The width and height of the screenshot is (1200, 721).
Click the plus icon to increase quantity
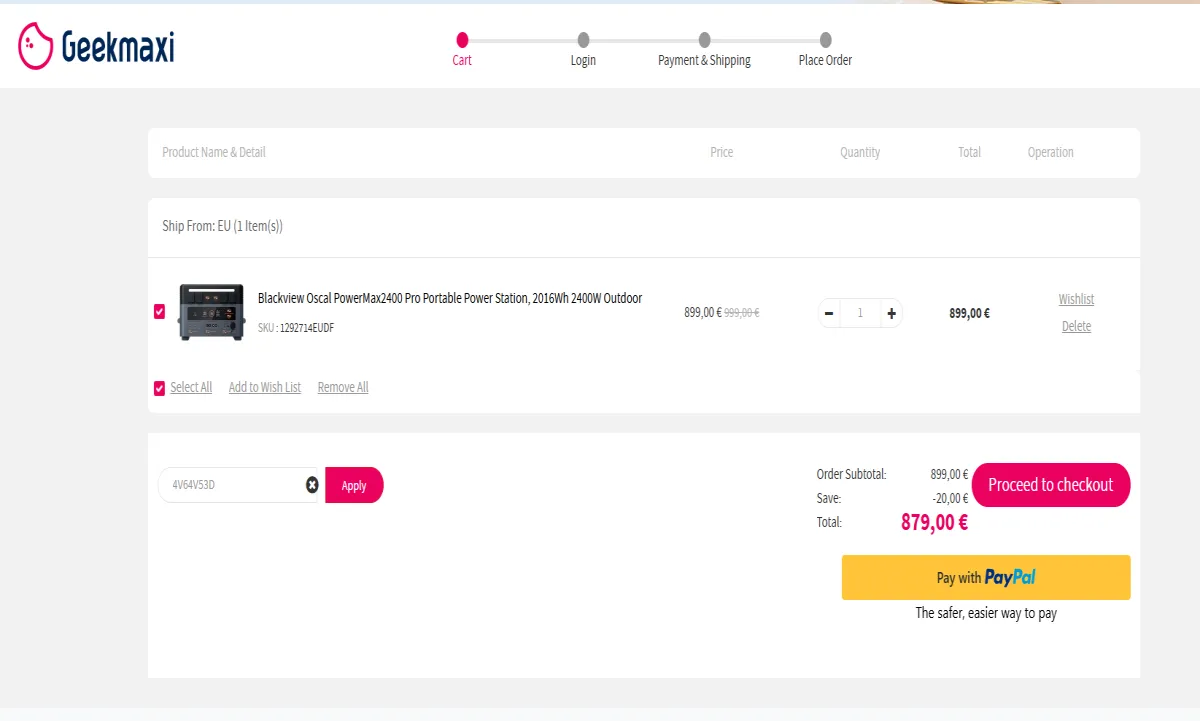(891, 313)
